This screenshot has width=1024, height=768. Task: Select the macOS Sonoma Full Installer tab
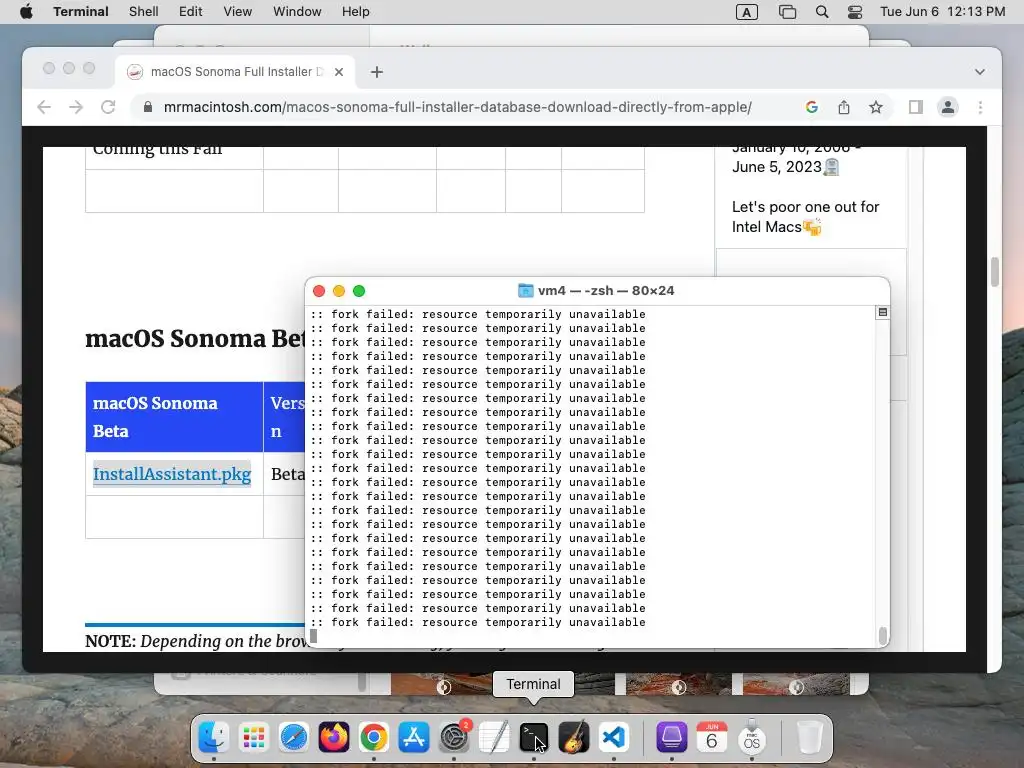point(236,72)
